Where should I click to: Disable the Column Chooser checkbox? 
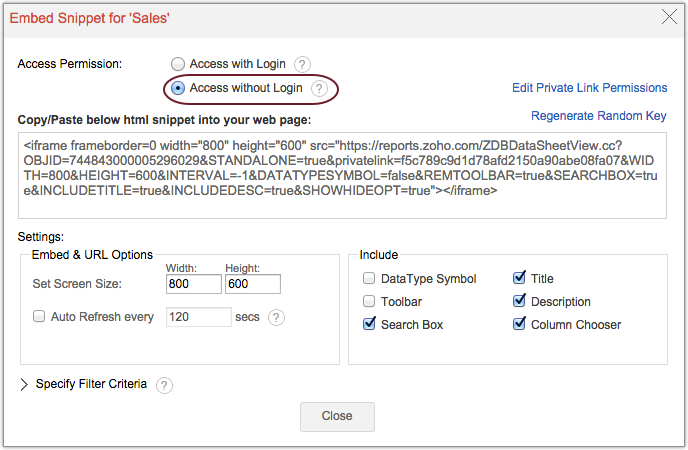pyautogui.click(x=519, y=325)
